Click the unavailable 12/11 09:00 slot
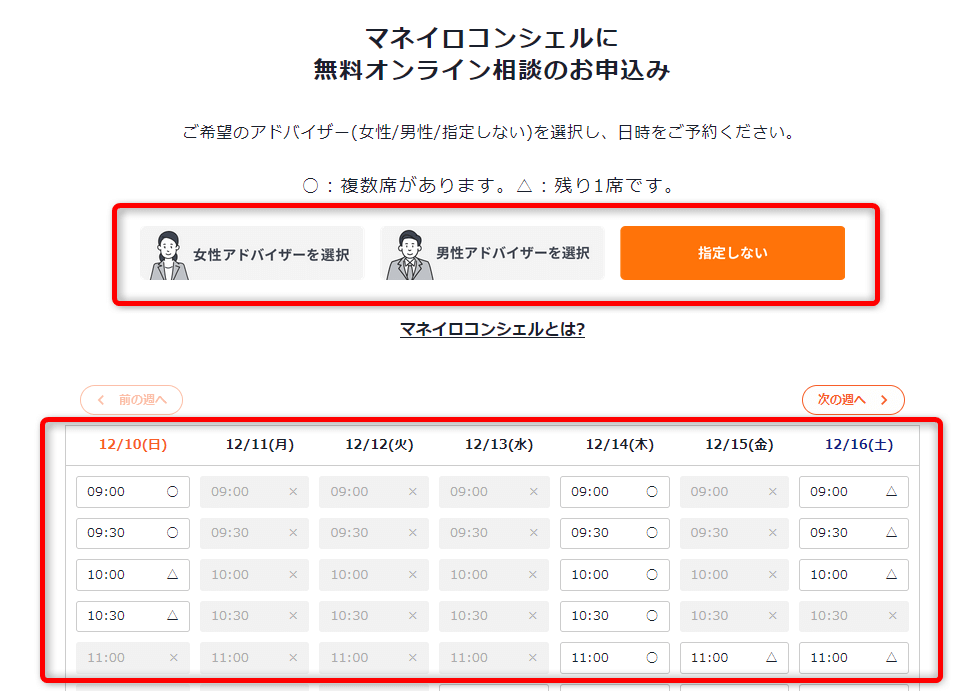The height and width of the screenshot is (691, 977). (x=254, y=492)
